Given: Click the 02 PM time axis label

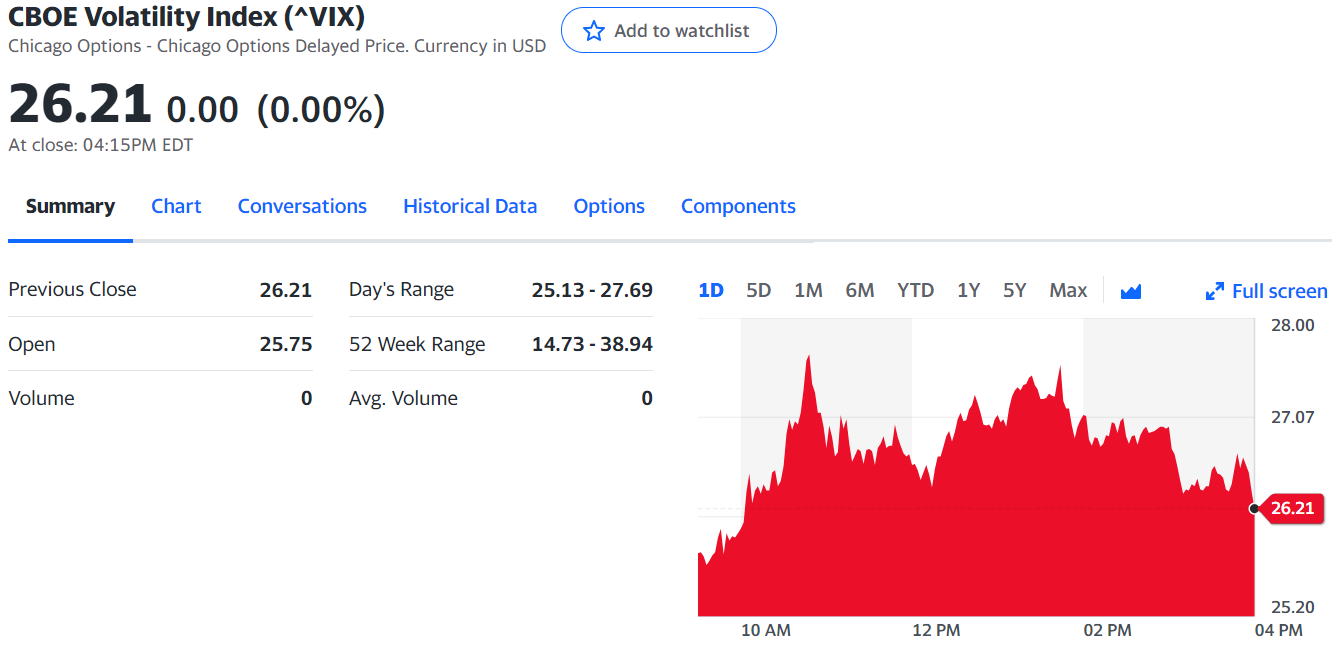Looking at the screenshot, I should pyautogui.click(x=1107, y=630).
